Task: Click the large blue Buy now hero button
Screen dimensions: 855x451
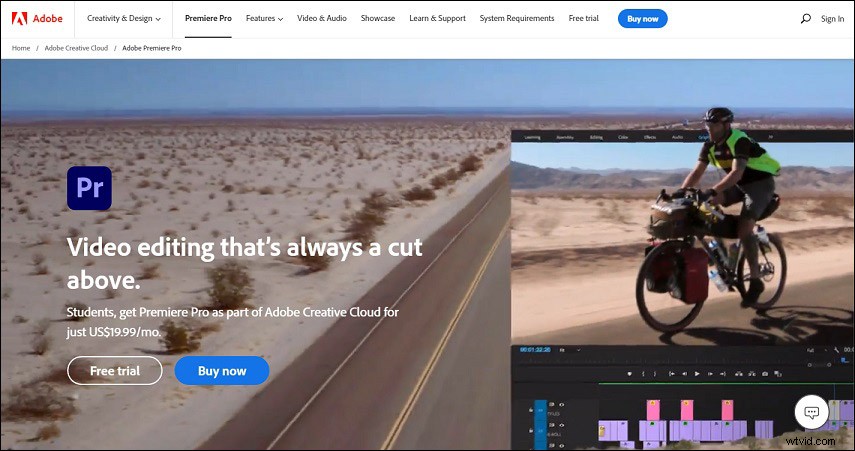Action: point(222,371)
